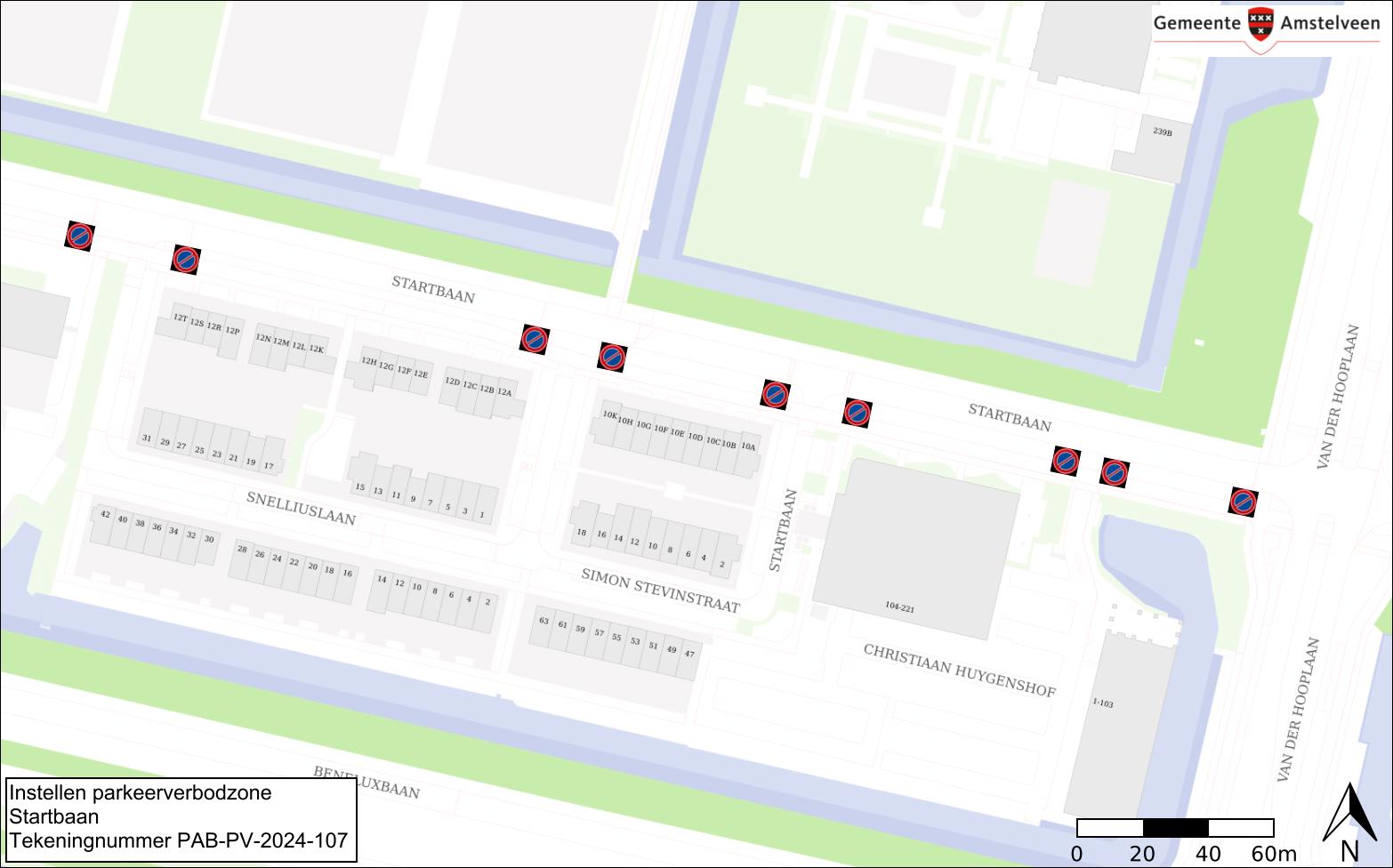This screenshot has width=1393, height=868.
Task: Click the Beneluxbaan road label
Action: click(366, 782)
